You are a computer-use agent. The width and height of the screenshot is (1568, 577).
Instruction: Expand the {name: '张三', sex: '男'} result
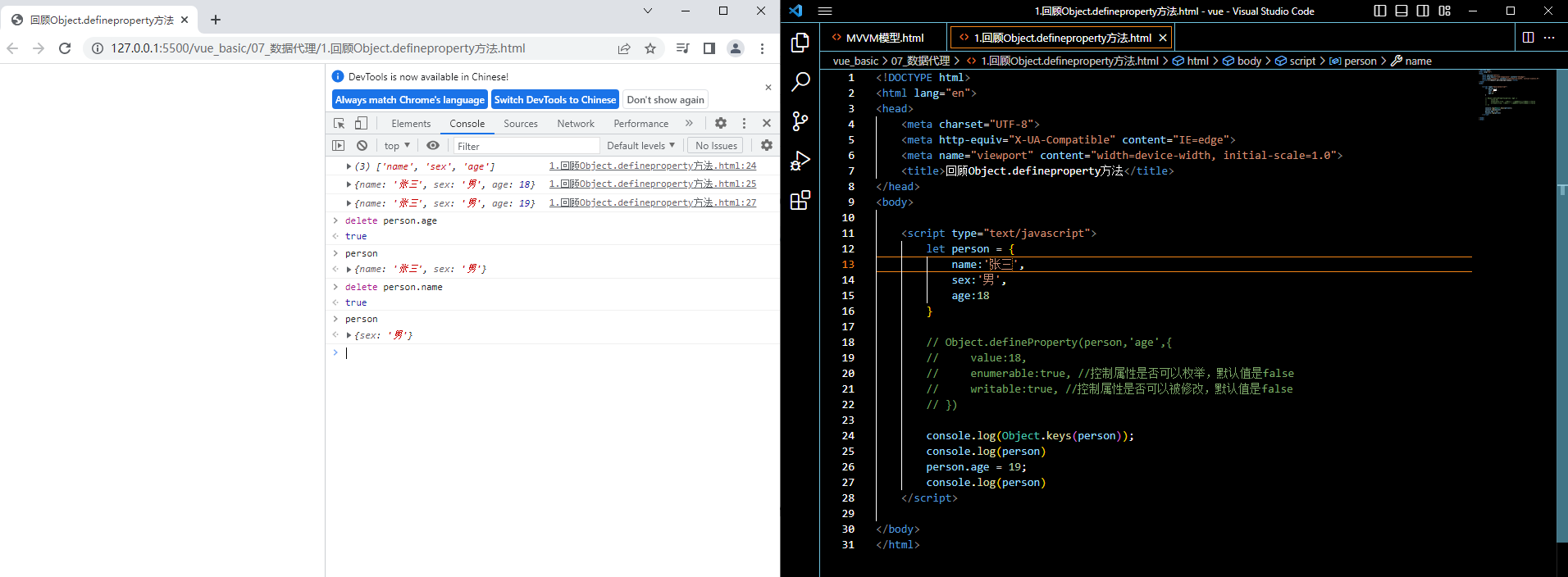coord(349,269)
